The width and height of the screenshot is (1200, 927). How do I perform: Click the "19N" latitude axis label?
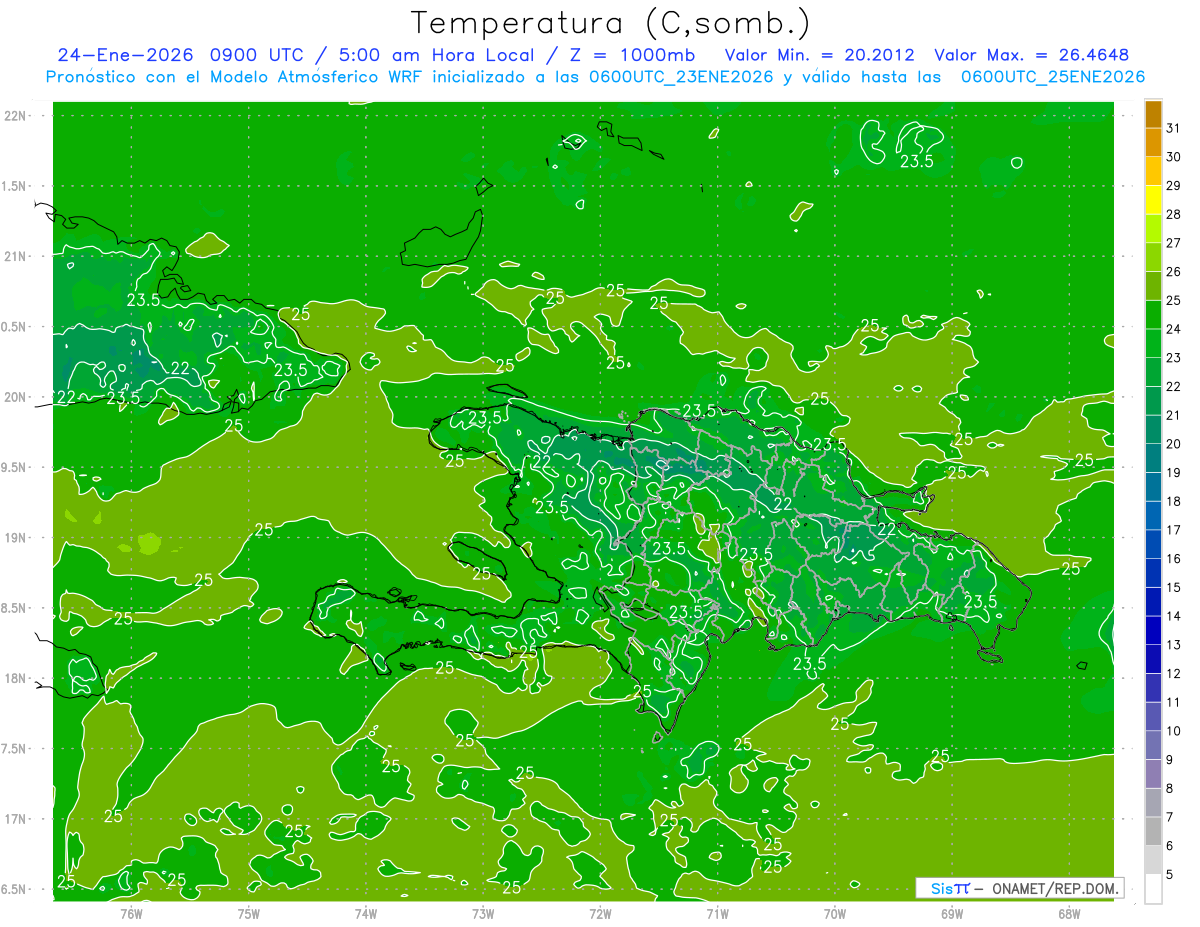click(x=15, y=538)
